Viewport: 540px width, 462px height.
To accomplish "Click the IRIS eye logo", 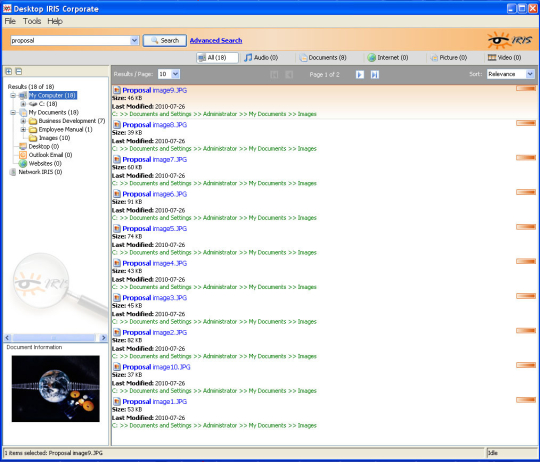I will pos(510,40).
